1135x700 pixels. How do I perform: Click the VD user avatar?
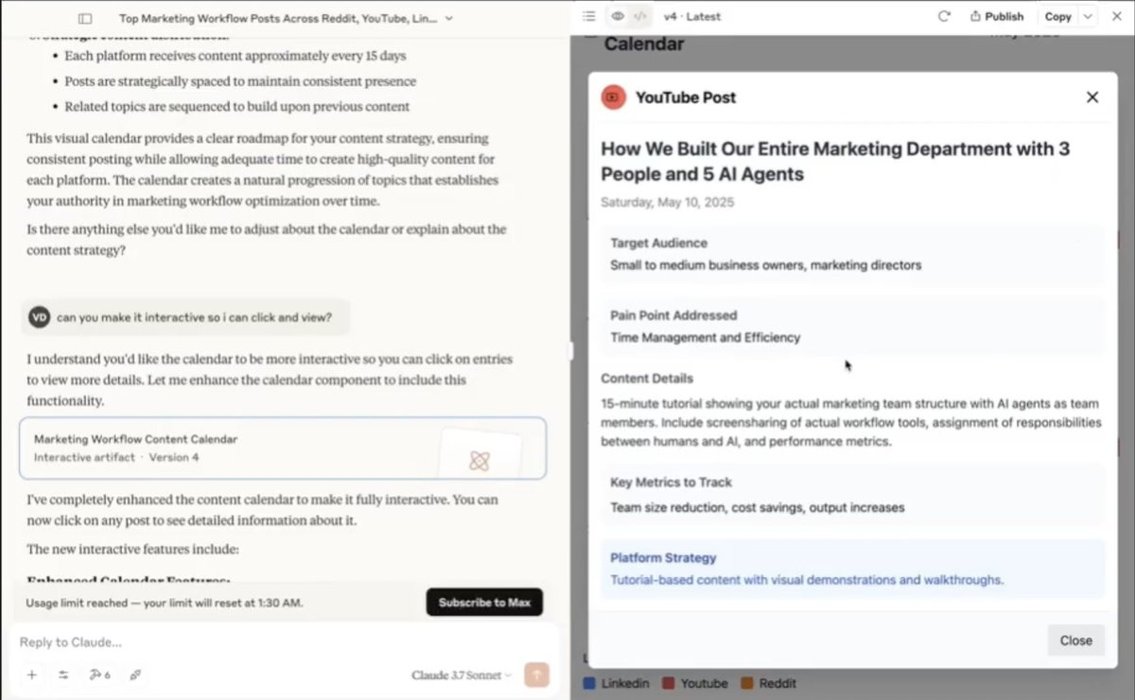39,317
